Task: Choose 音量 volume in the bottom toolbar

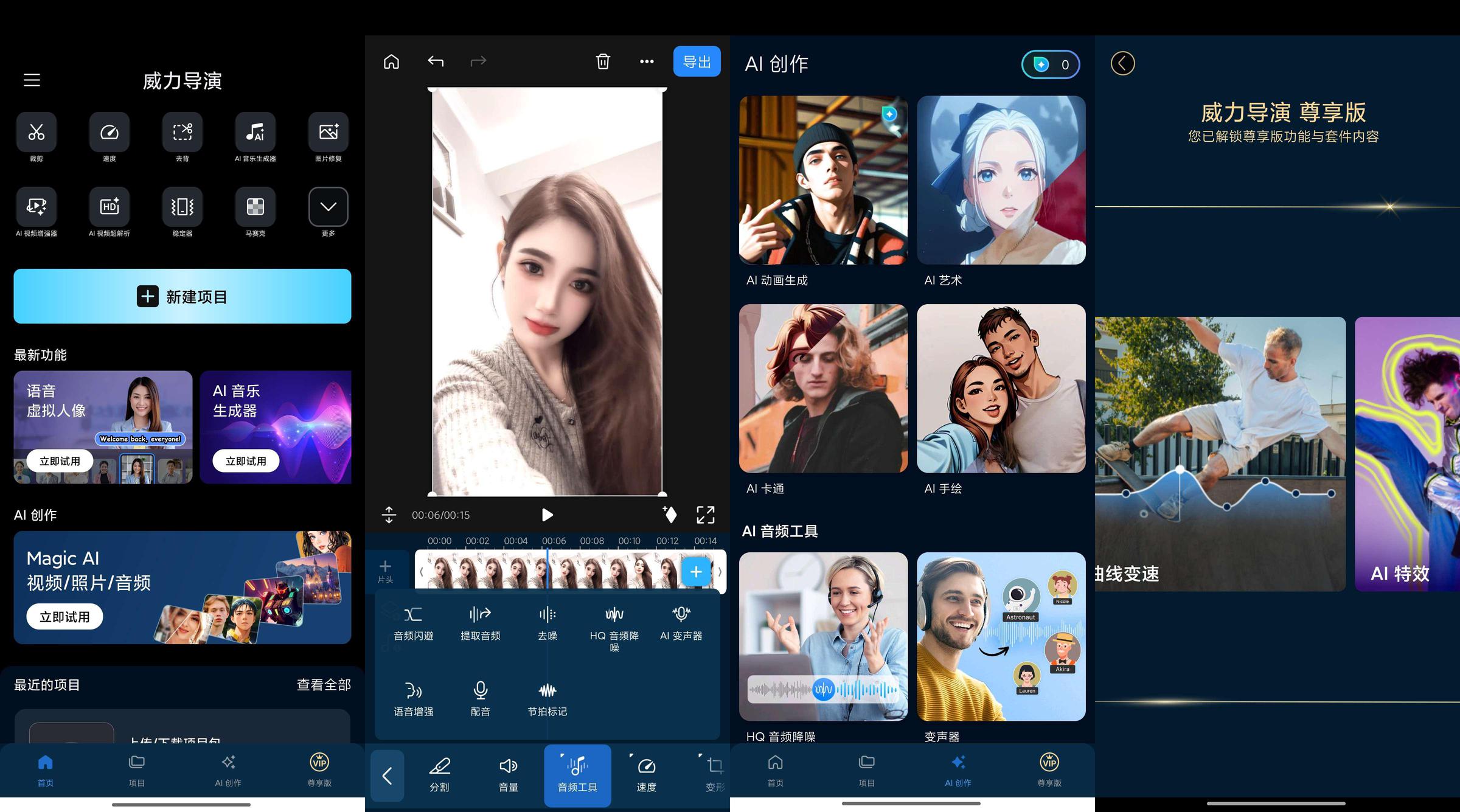Action: (509, 775)
